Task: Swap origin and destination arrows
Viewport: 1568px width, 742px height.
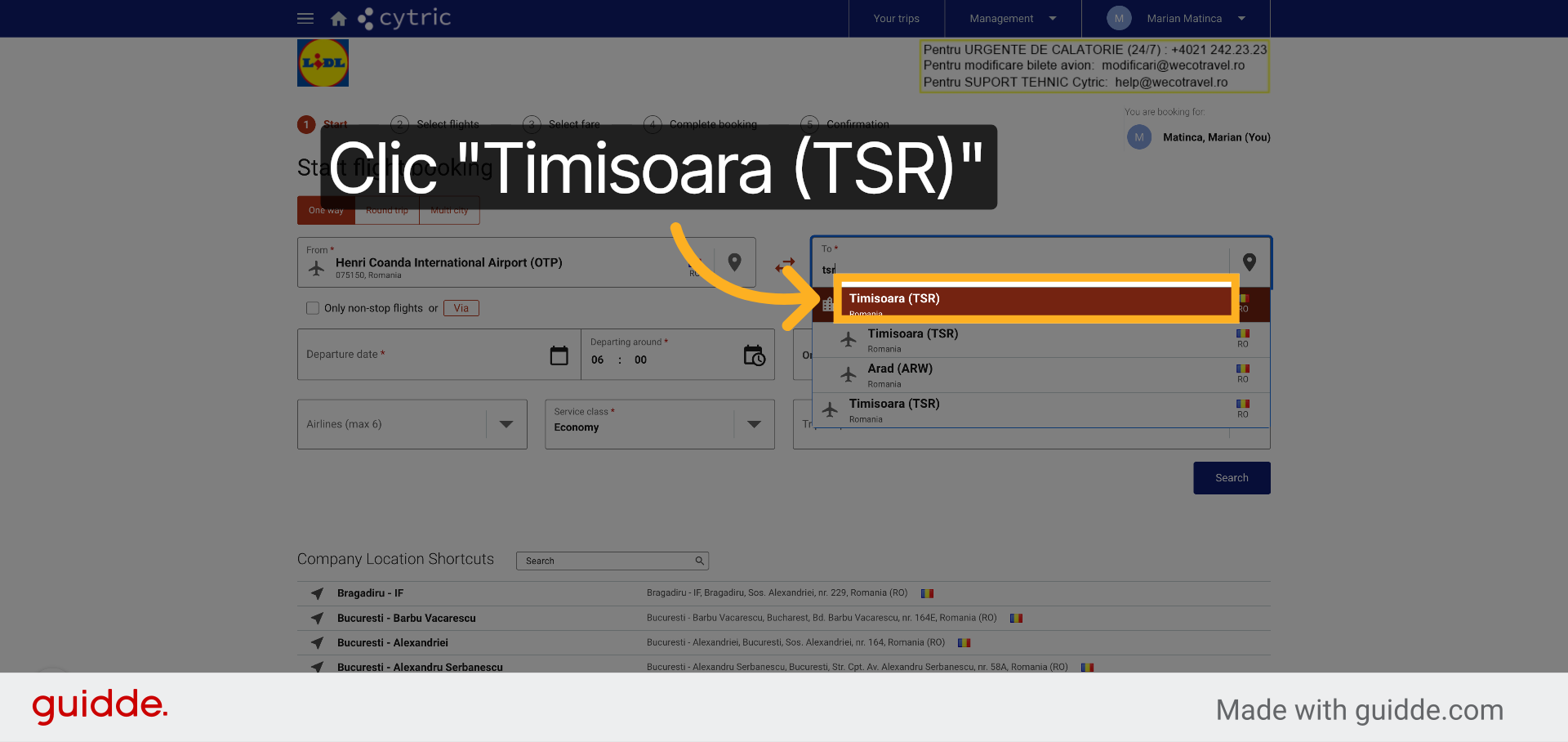Action: coord(785,265)
